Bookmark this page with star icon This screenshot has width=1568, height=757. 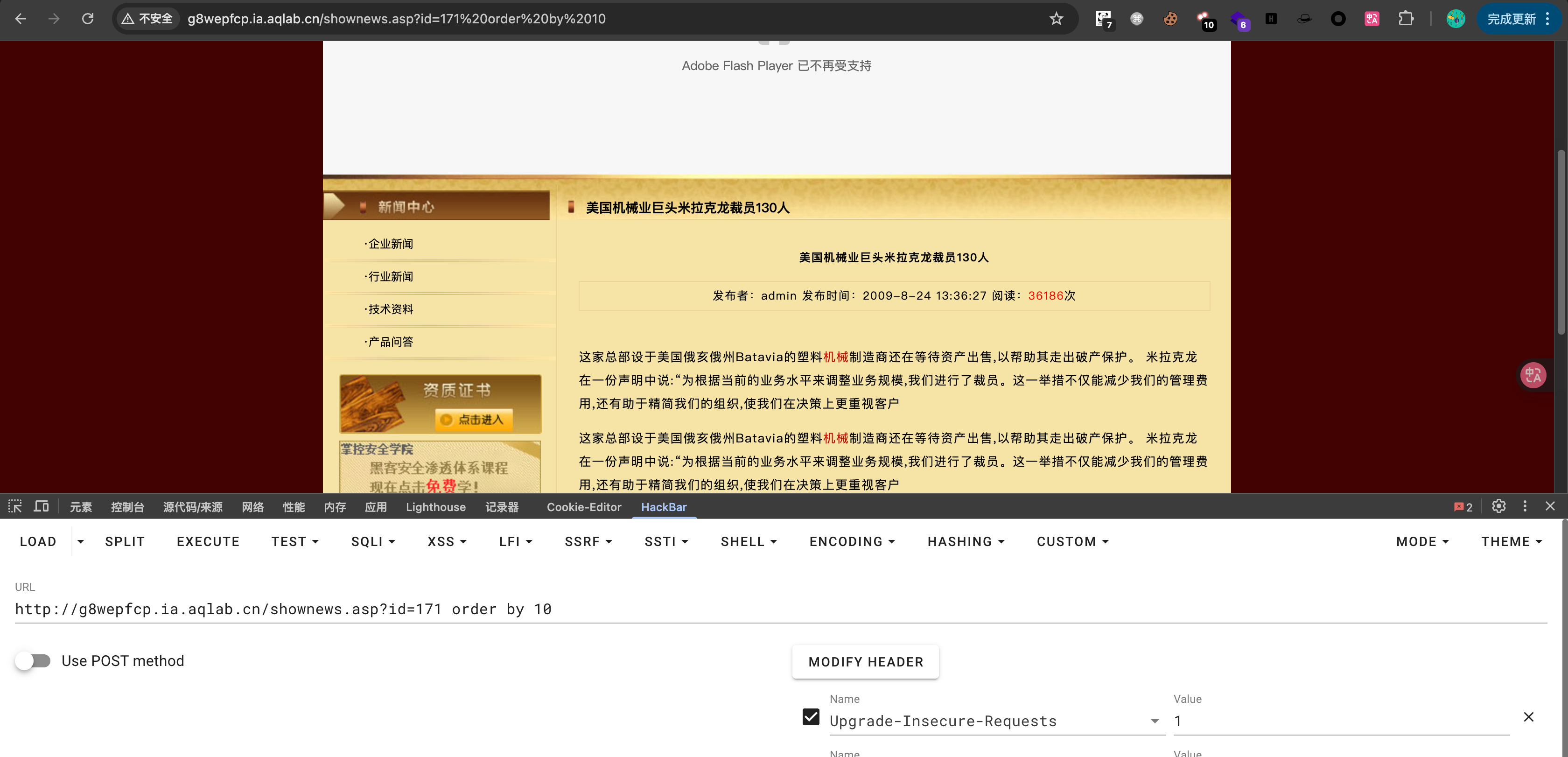pyautogui.click(x=1056, y=18)
